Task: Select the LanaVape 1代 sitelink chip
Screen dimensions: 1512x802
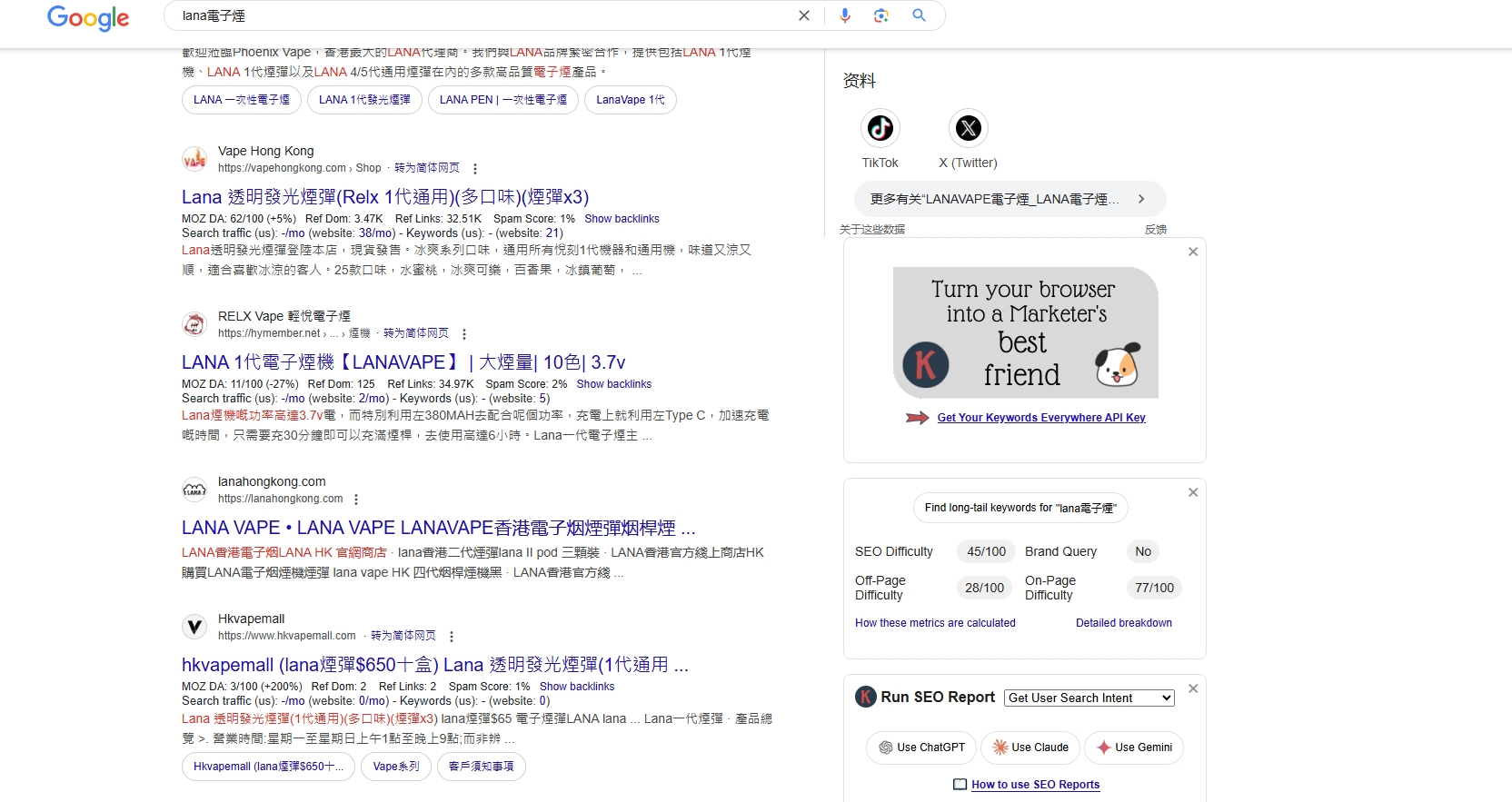Action: click(x=631, y=100)
